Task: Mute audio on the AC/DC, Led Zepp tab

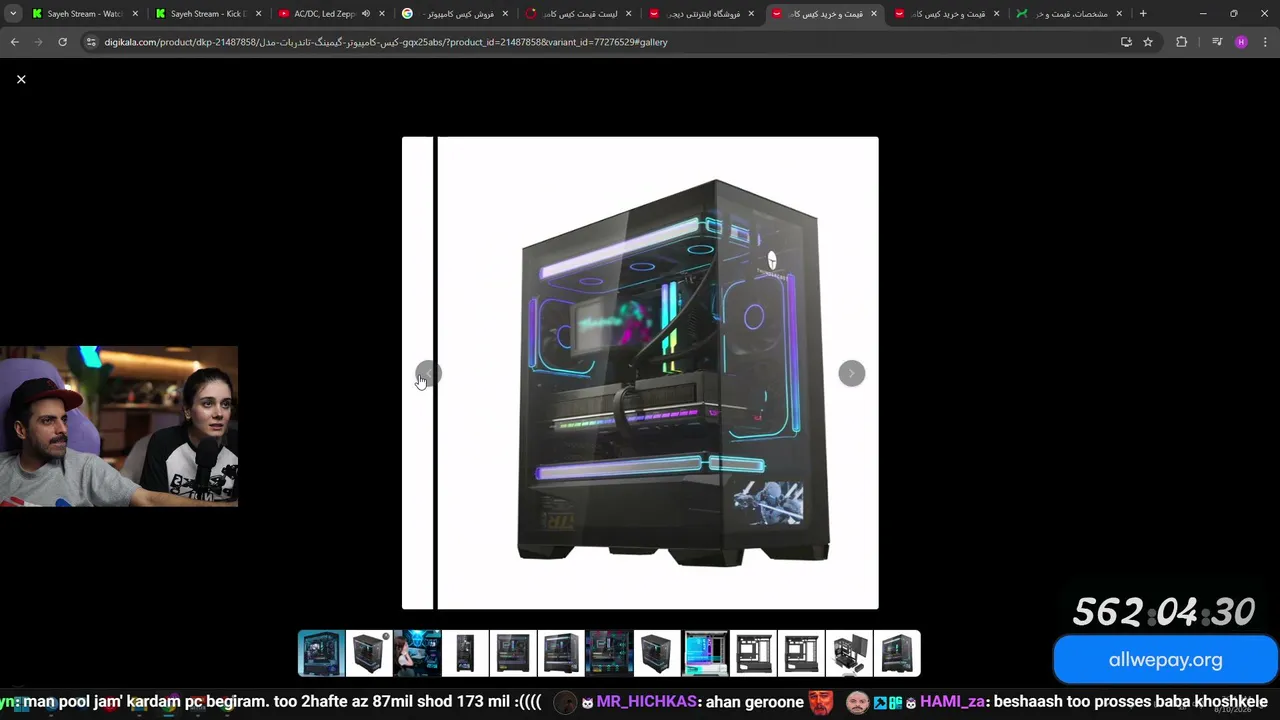Action: coord(365,14)
